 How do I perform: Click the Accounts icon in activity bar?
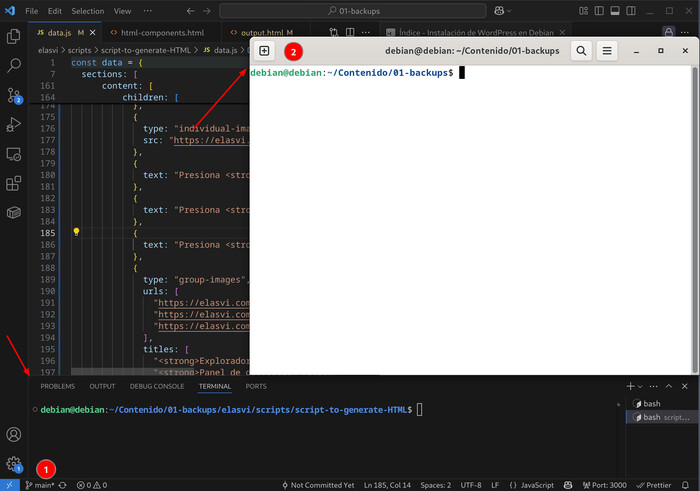(x=13, y=434)
